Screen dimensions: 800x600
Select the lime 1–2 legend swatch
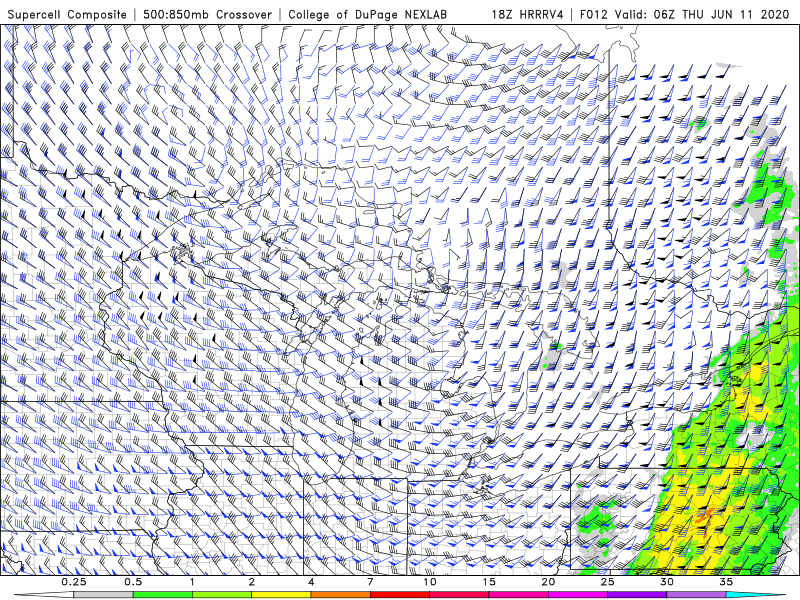pyautogui.click(x=222, y=595)
